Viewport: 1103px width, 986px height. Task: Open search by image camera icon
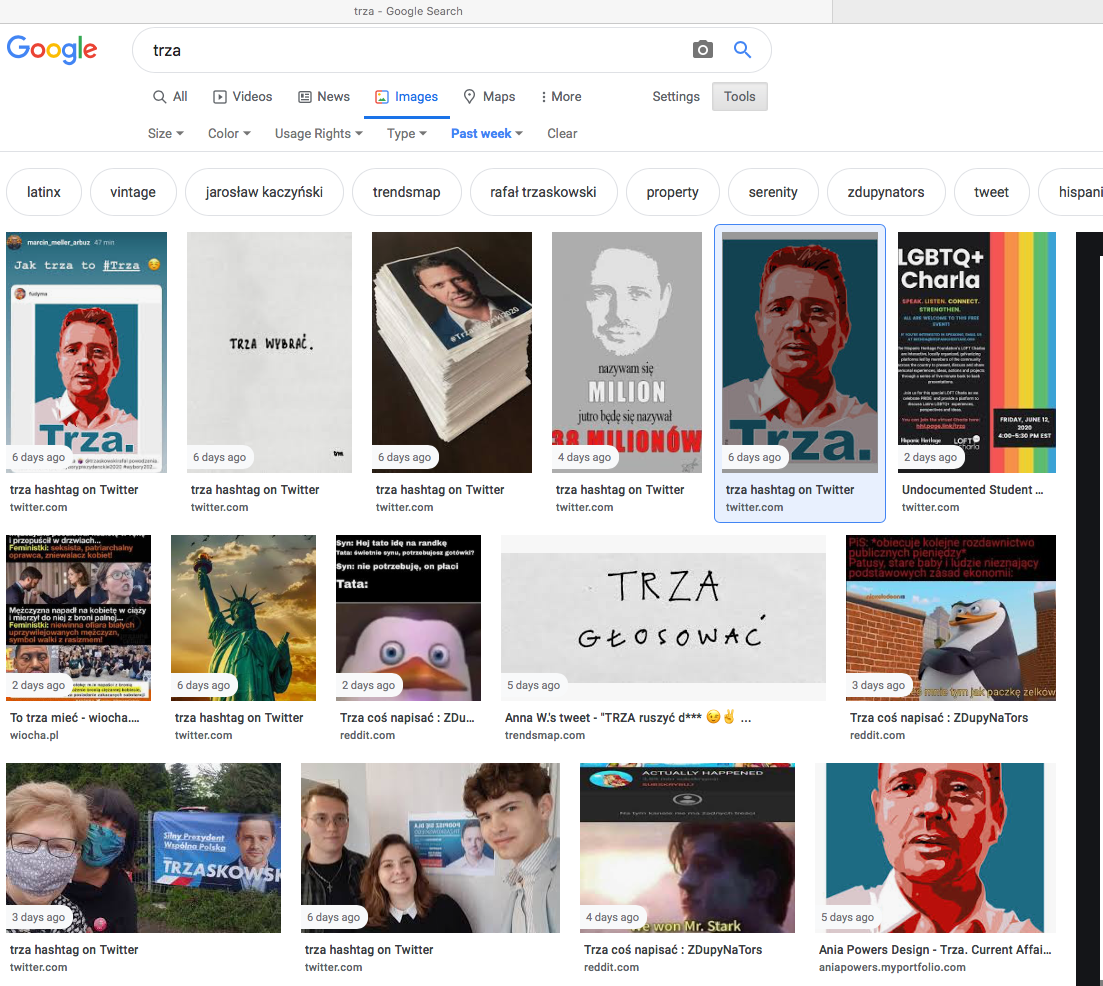pos(702,50)
